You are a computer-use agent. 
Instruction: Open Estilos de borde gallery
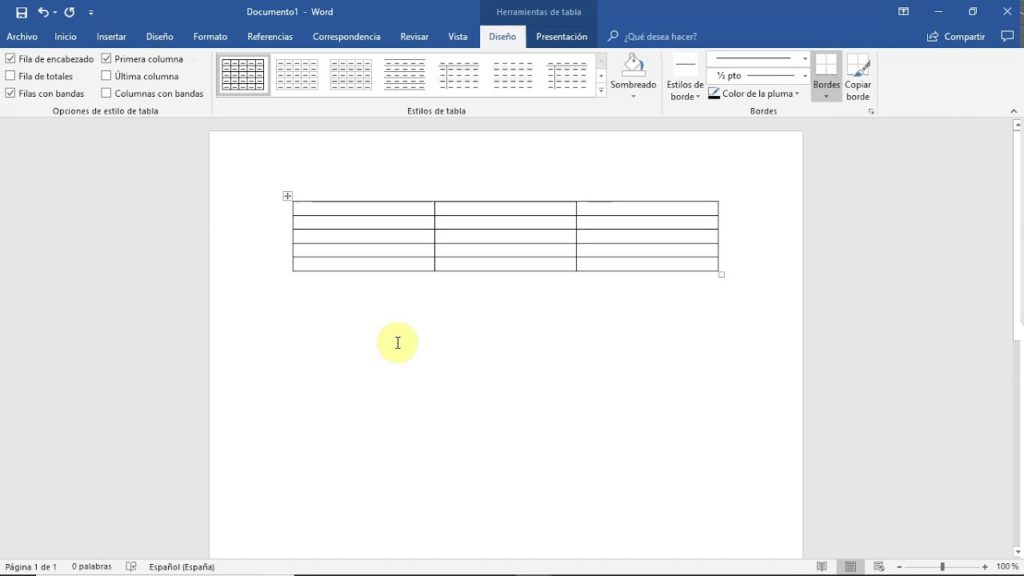[685, 78]
